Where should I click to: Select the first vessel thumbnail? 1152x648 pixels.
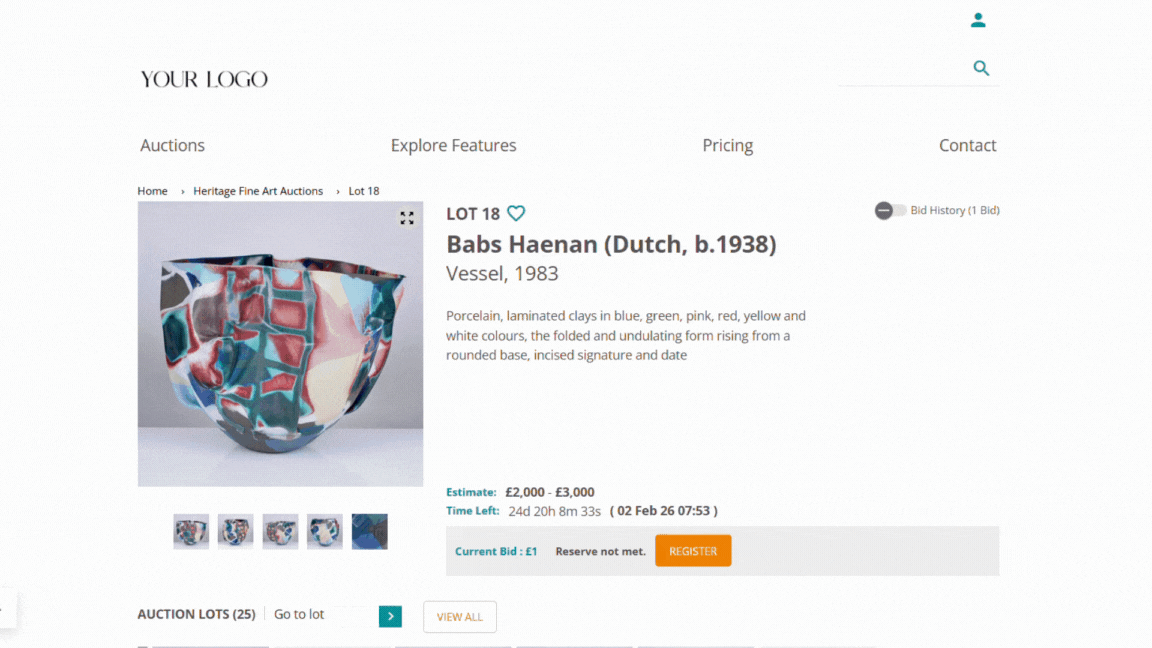coord(191,532)
